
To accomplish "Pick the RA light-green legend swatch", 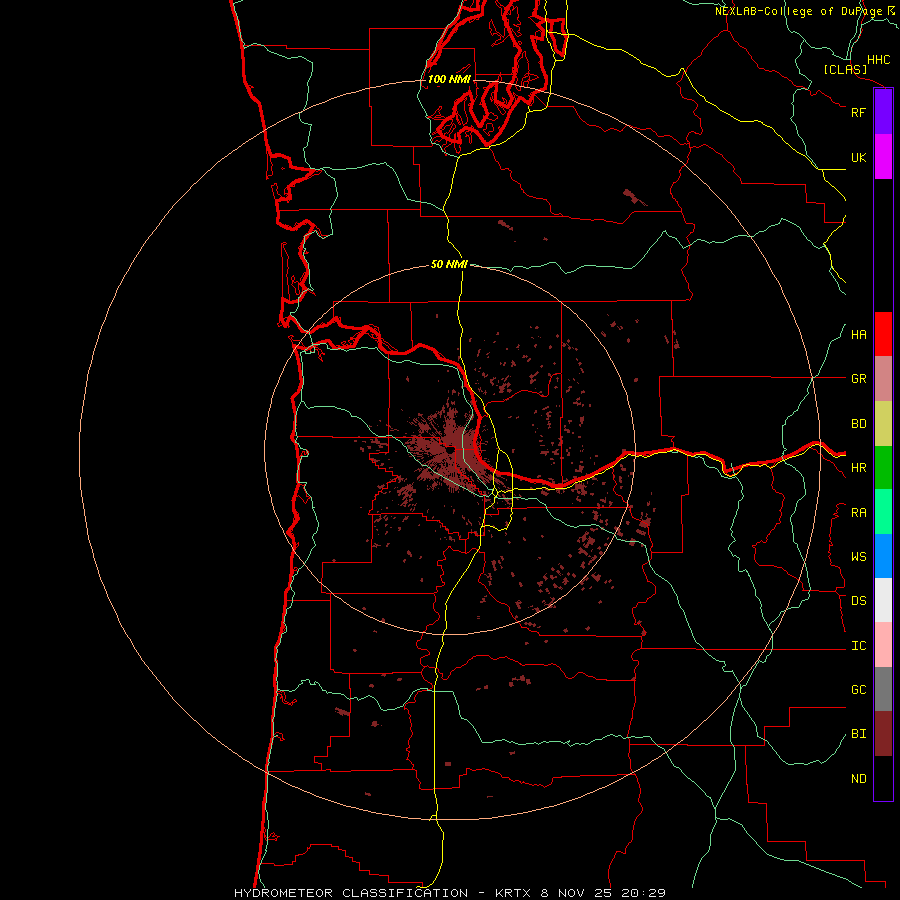I will 883,512.
